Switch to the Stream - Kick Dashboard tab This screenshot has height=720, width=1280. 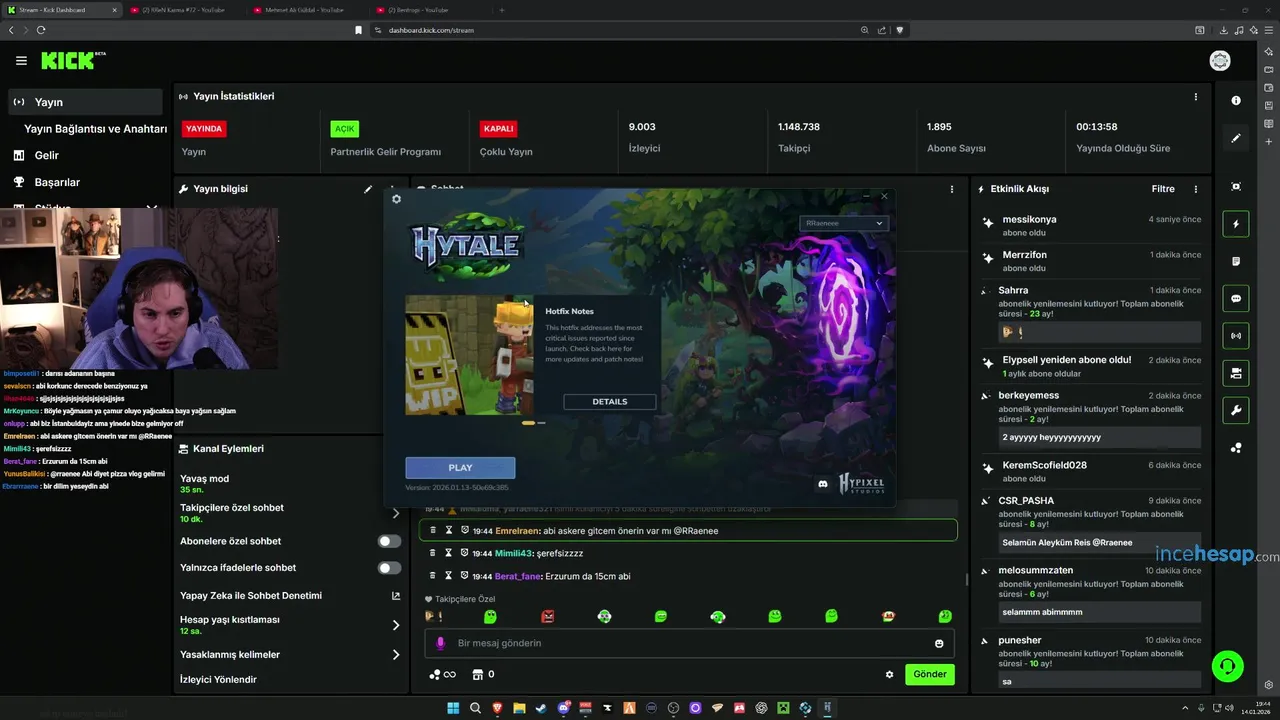[x=60, y=10]
